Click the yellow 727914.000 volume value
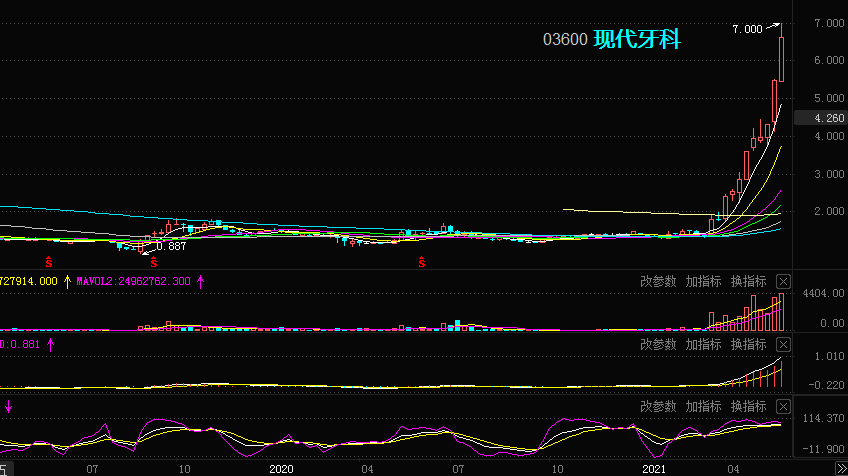The width and height of the screenshot is (848, 476). (28, 281)
